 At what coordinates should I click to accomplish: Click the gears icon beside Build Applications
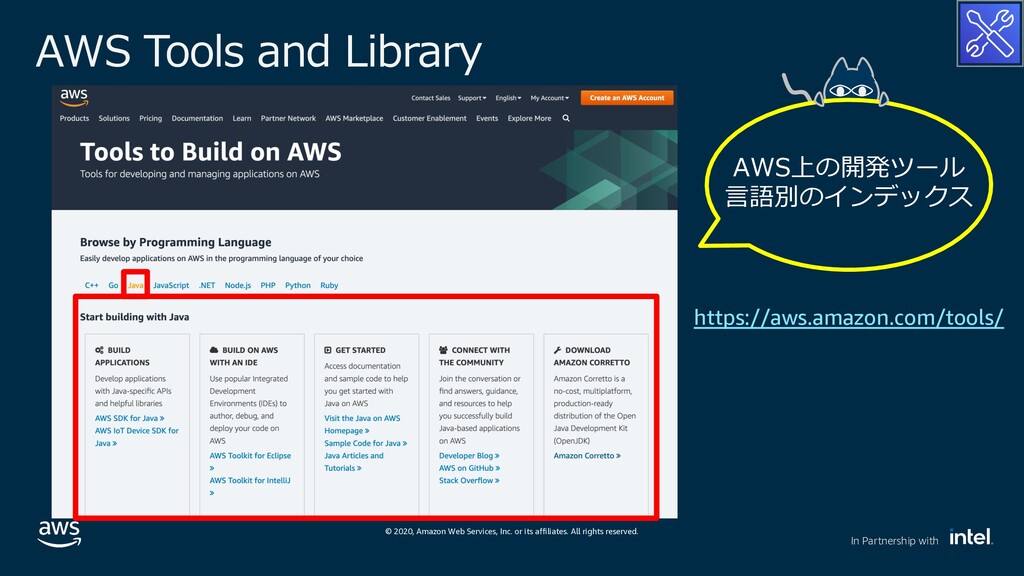(x=99, y=350)
